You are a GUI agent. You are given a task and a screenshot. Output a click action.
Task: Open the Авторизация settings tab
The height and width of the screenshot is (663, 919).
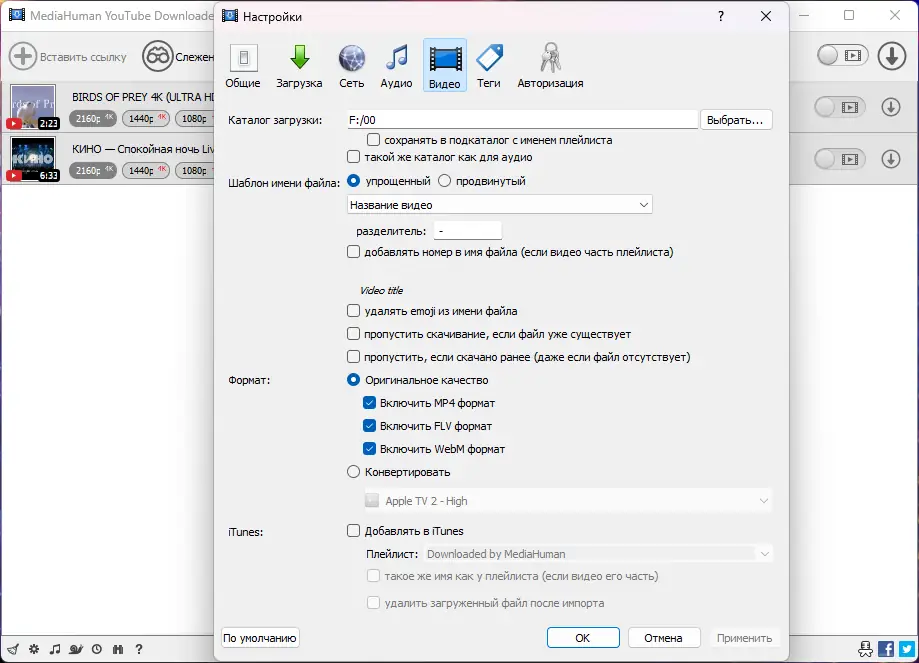coord(550,66)
